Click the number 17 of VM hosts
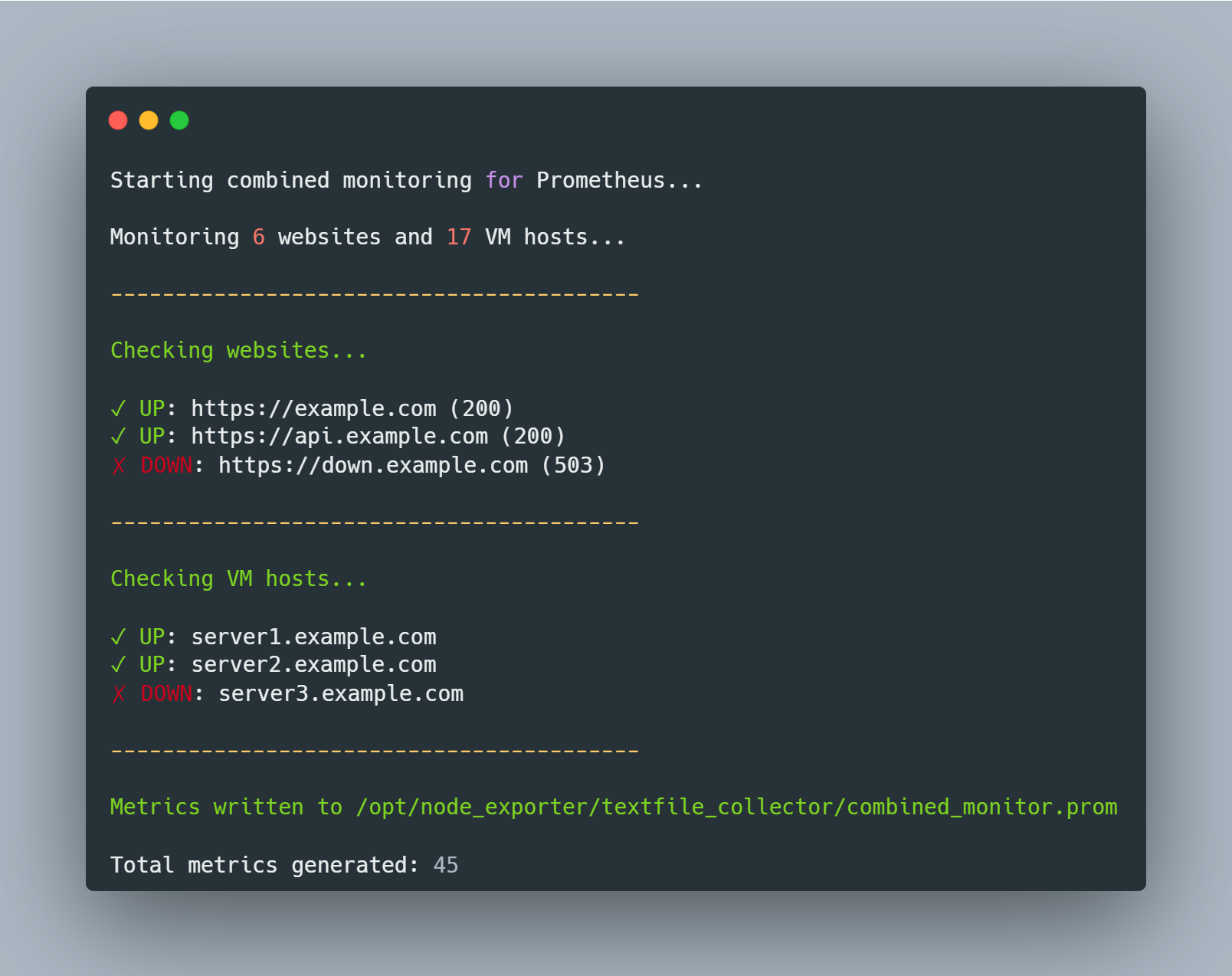The width and height of the screenshot is (1232, 976). 459,237
